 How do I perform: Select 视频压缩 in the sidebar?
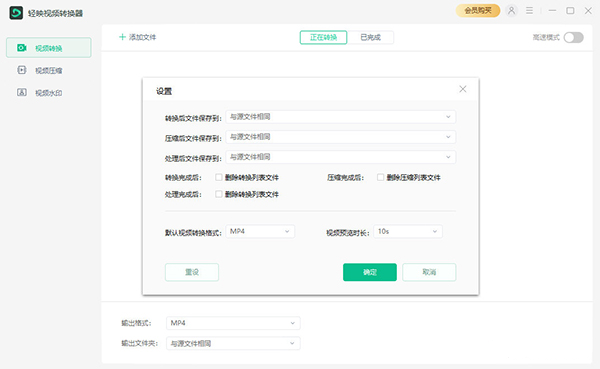[49, 70]
